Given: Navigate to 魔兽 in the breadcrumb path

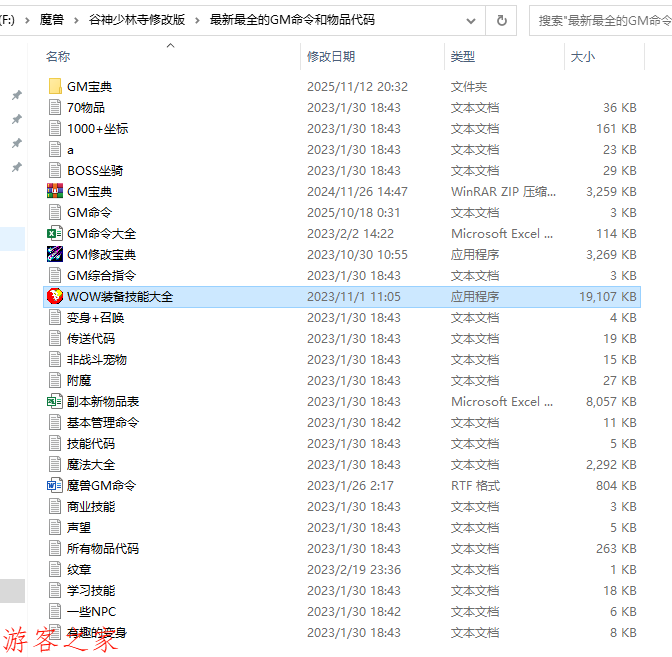Looking at the screenshot, I should (x=52, y=20).
